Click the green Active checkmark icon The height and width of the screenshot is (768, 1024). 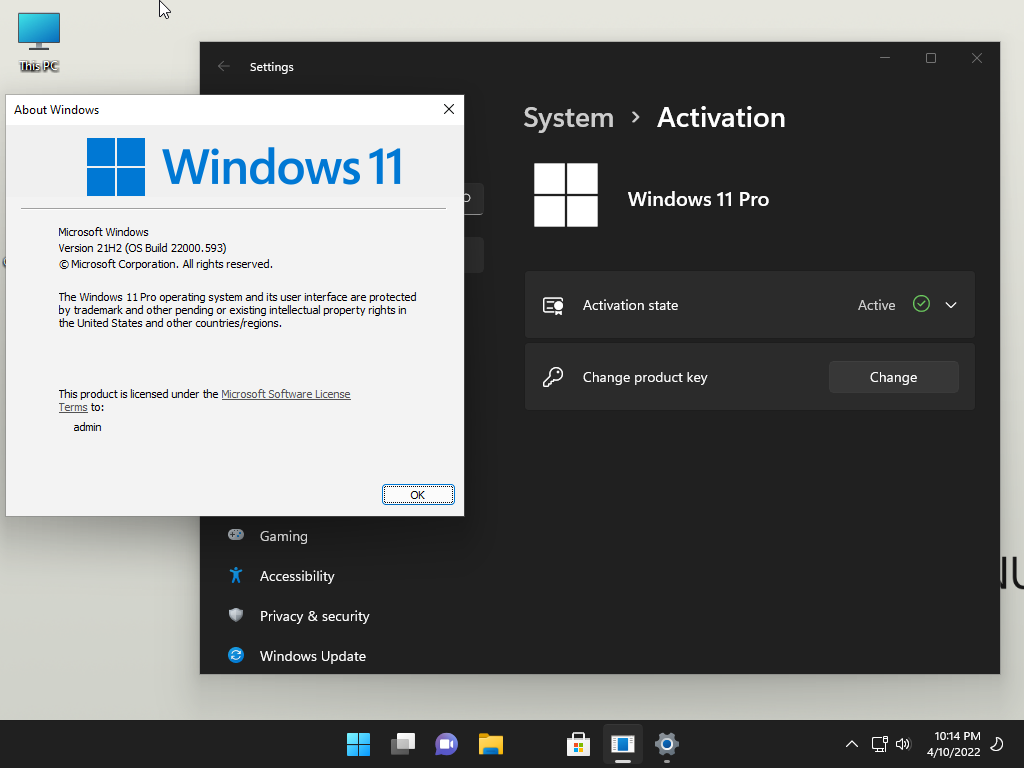tap(921, 304)
